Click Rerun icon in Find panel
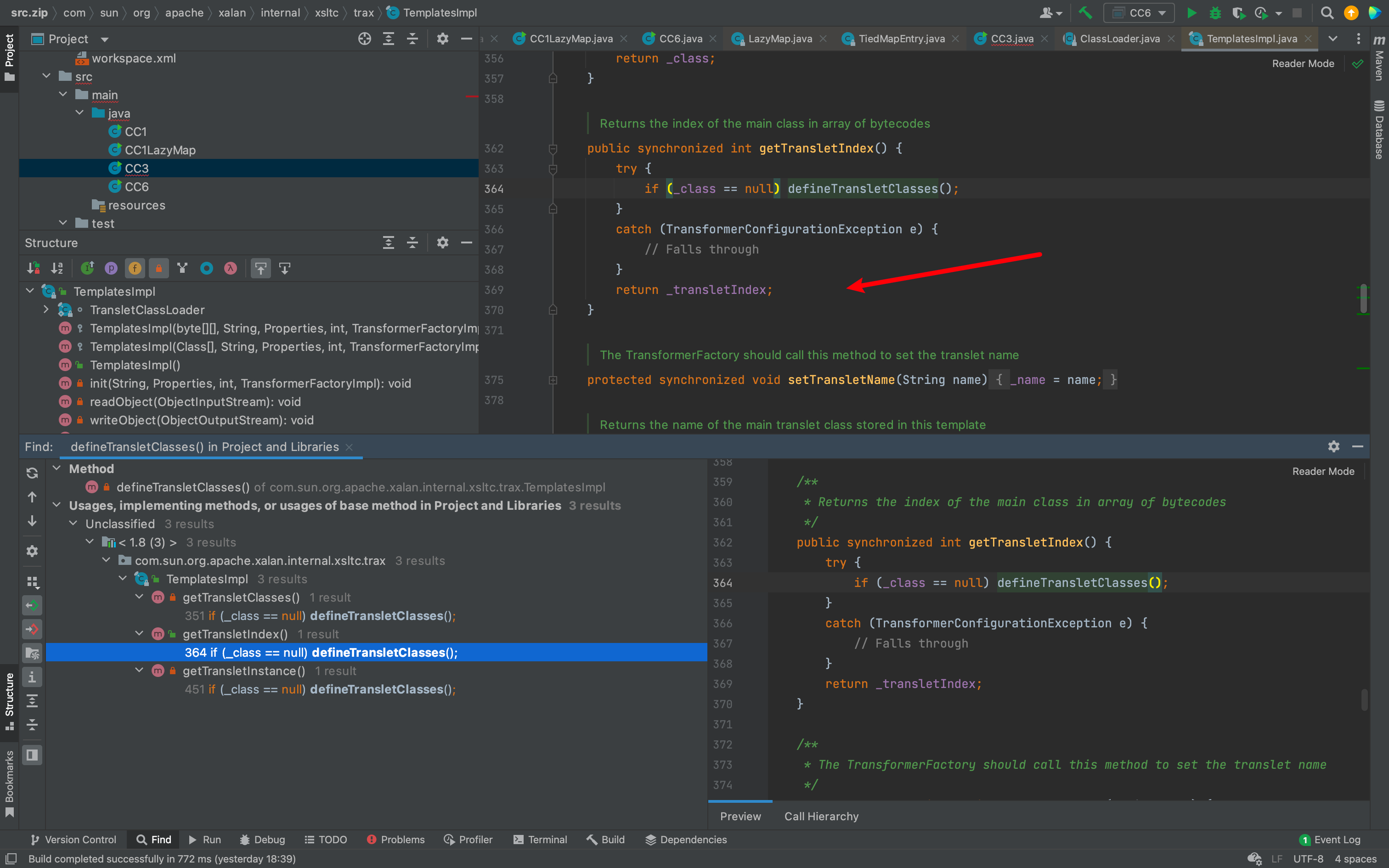This screenshot has width=1389, height=868. coord(32,473)
